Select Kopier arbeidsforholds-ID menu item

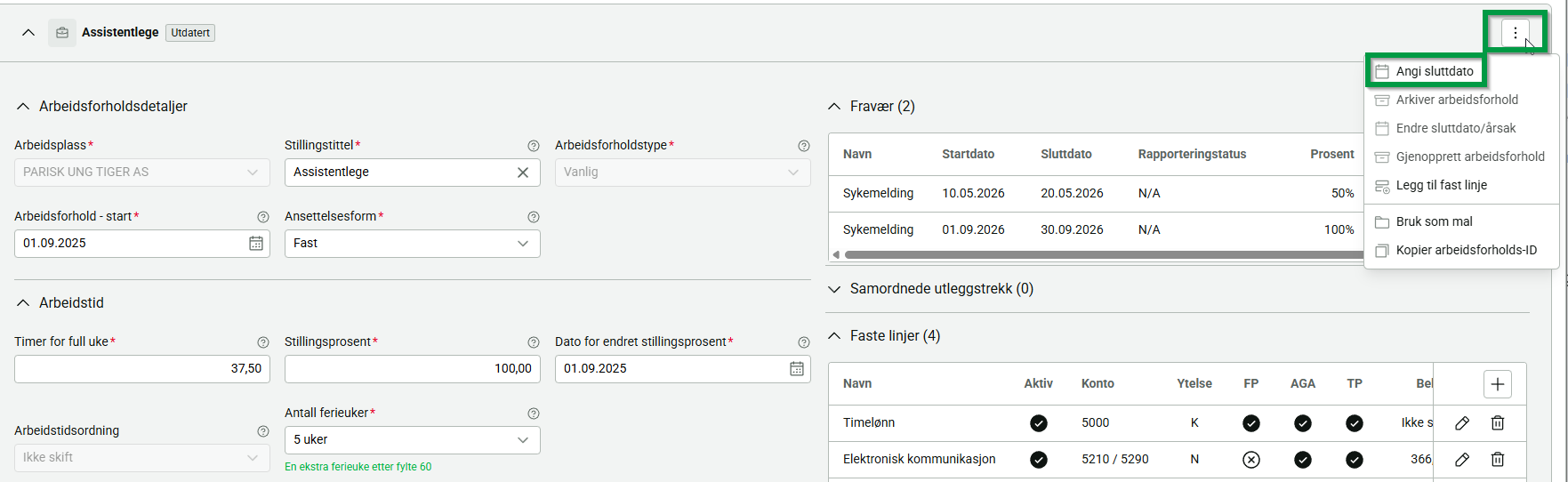[1461, 250]
